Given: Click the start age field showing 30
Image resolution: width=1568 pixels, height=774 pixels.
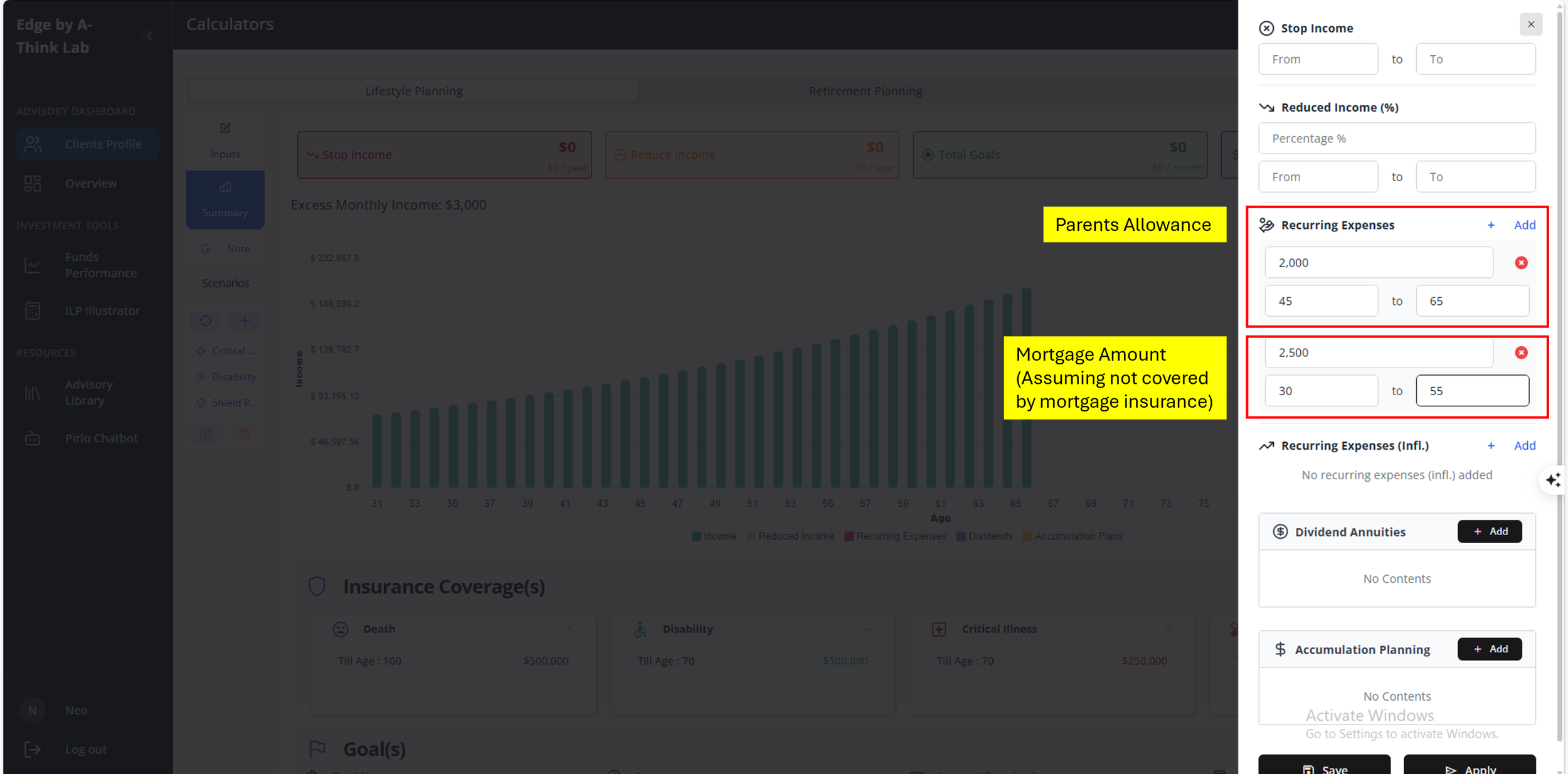Looking at the screenshot, I should click(x=1321, y=391).
